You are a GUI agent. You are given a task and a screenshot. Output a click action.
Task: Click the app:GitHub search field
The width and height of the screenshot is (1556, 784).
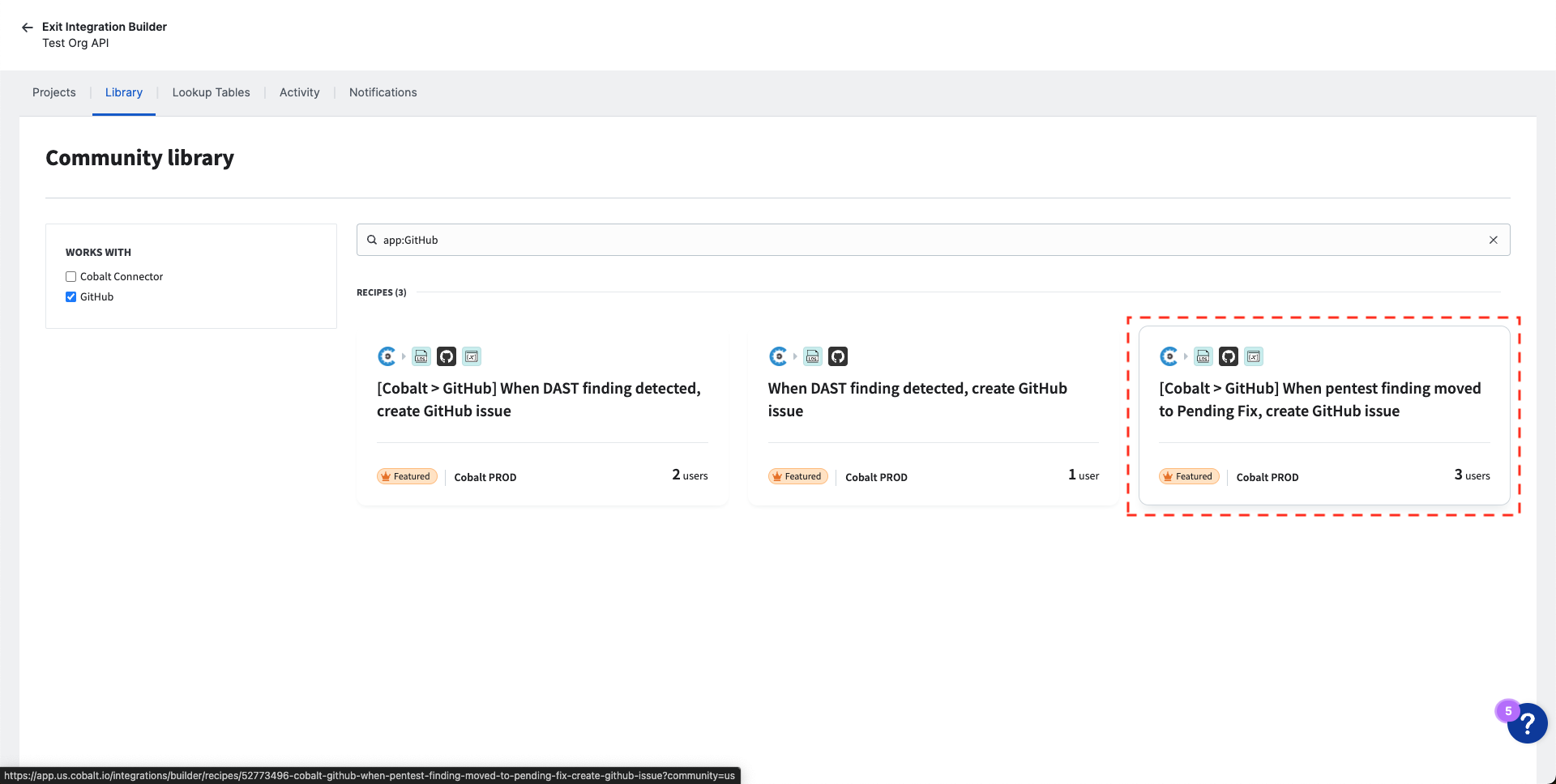point(933,240)
